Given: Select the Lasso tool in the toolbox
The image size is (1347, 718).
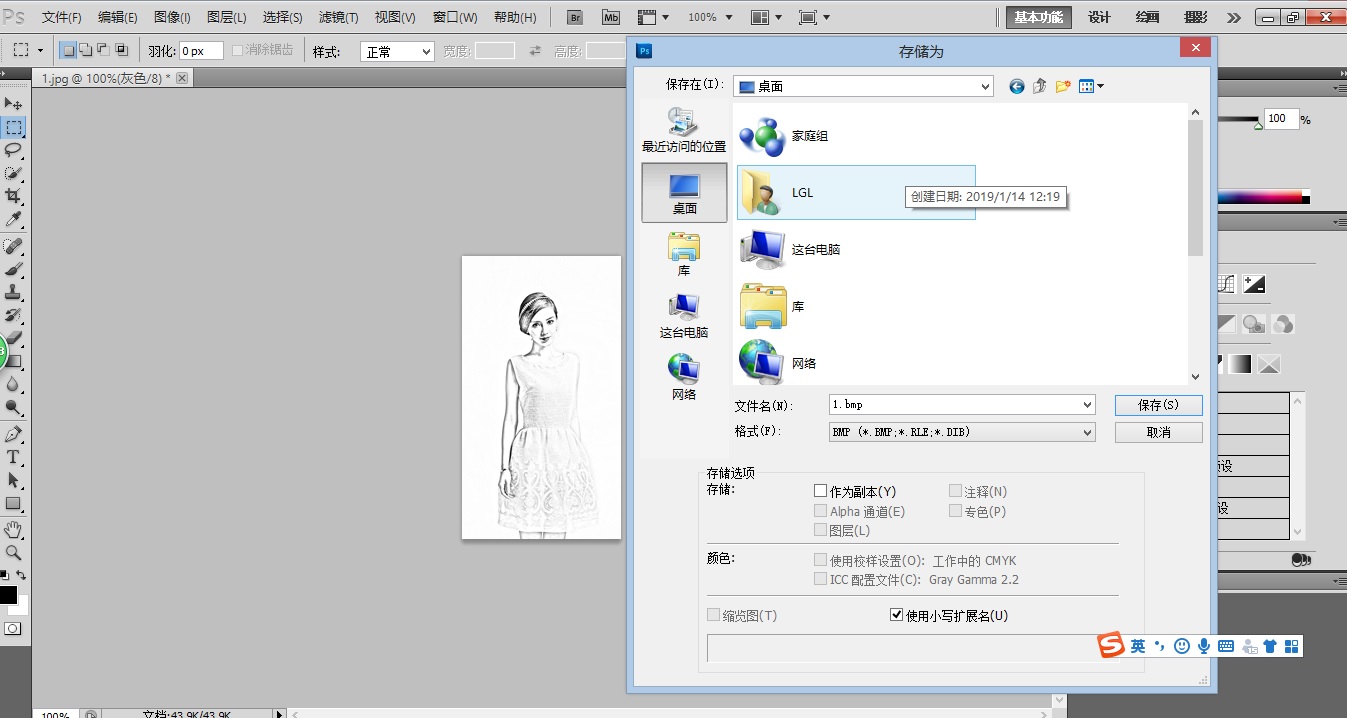Looking at the screenshot, I should pos(14,150).
